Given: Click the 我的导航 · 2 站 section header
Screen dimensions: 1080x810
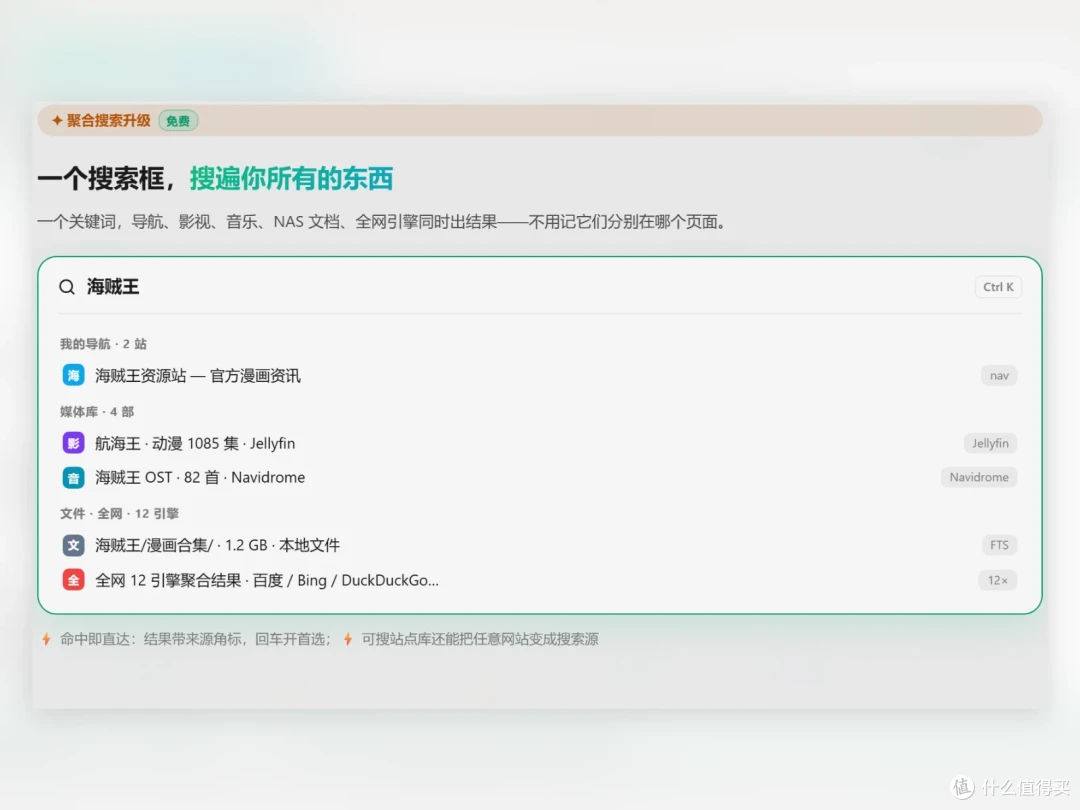Looking at the screenshot, I should coord(103,344).
